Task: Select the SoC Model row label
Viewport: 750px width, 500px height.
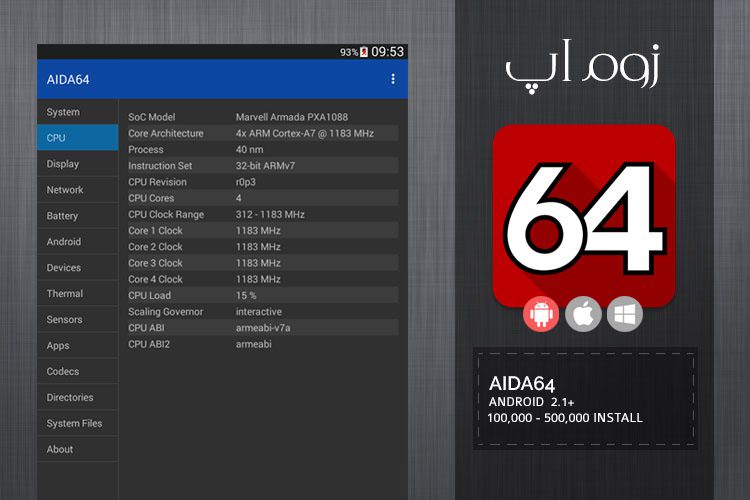Action: 152,117
